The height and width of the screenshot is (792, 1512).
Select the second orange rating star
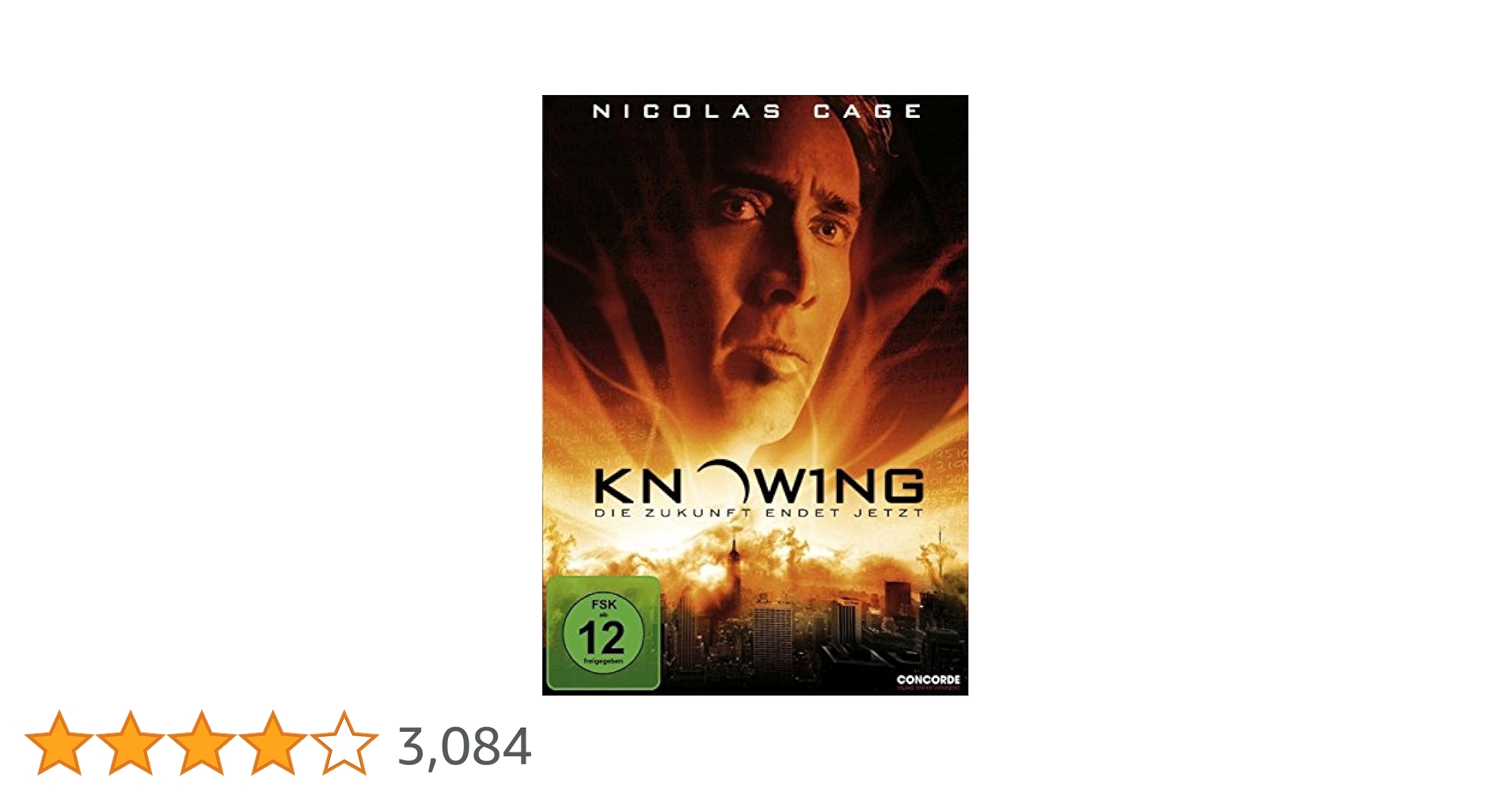pyautogui.click(x=130, y=743)
